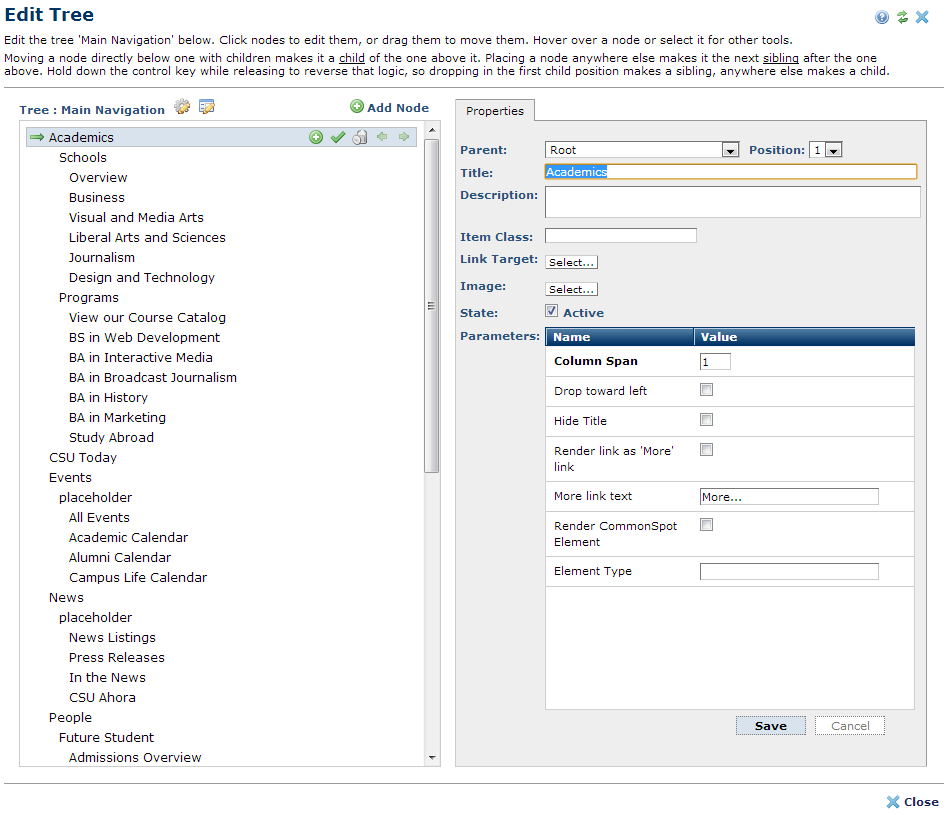
Task: Select the Programs node in tree
Action: click(x=88, y=297)
